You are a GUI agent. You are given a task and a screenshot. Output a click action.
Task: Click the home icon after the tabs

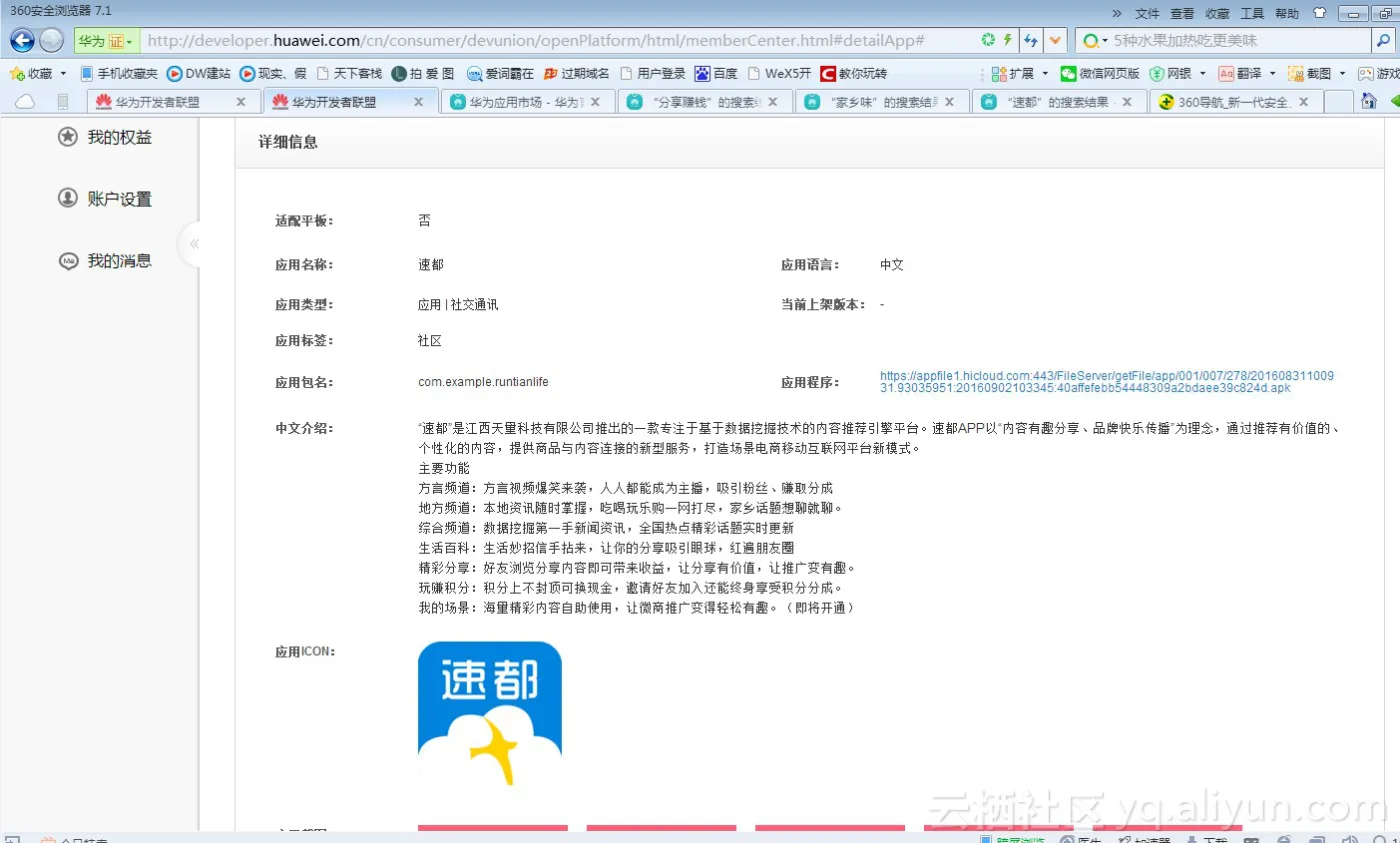pos(1369,101)
